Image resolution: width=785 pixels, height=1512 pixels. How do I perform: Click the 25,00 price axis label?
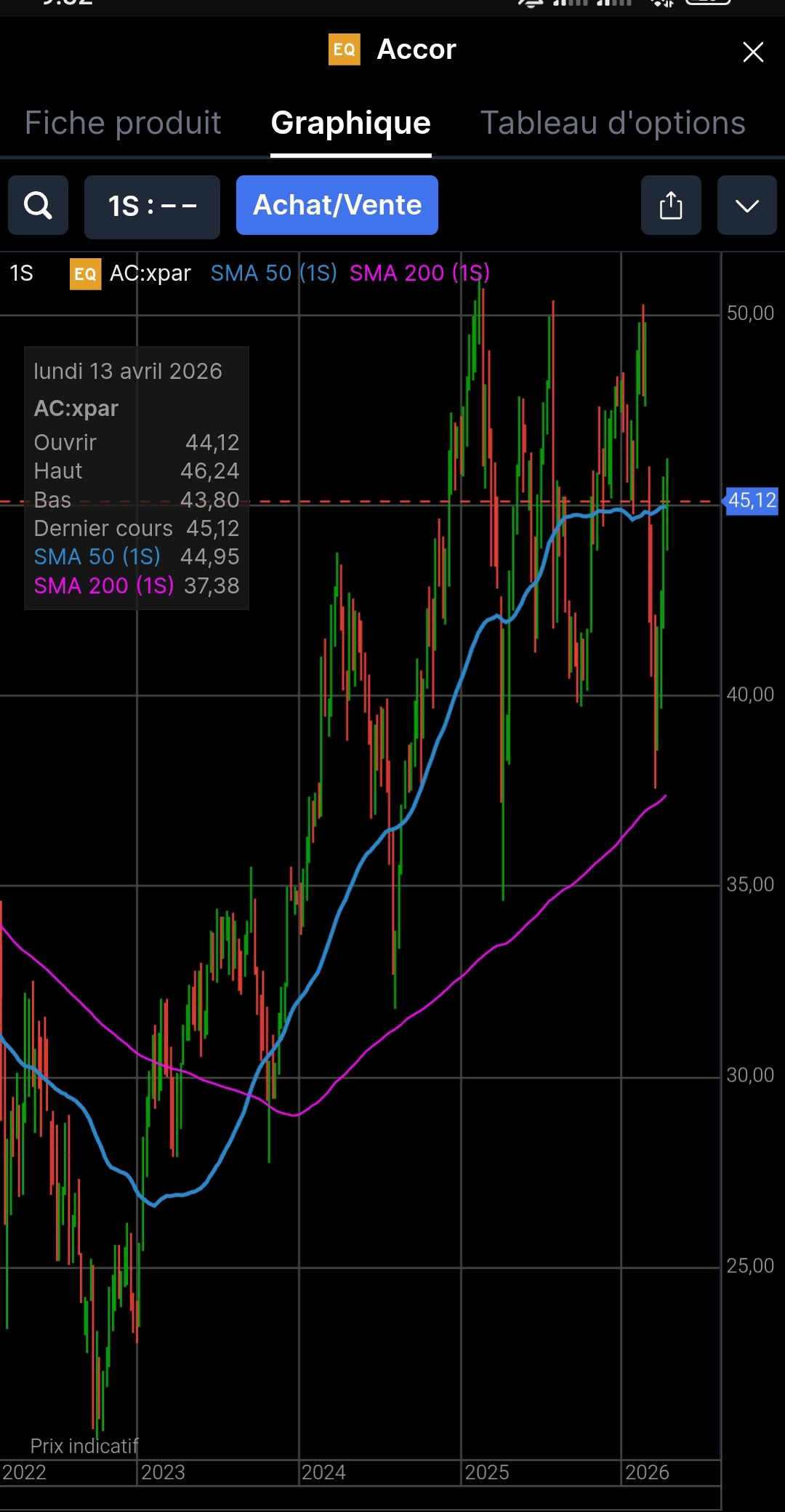pos(751,1265)
